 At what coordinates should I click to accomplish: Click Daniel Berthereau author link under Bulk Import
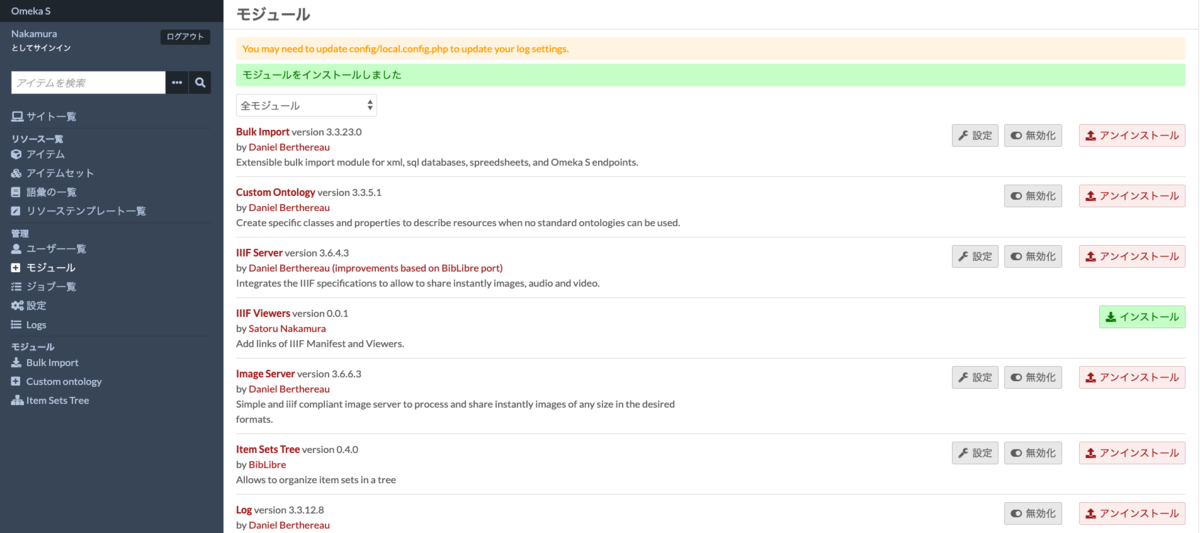[289, 147]
